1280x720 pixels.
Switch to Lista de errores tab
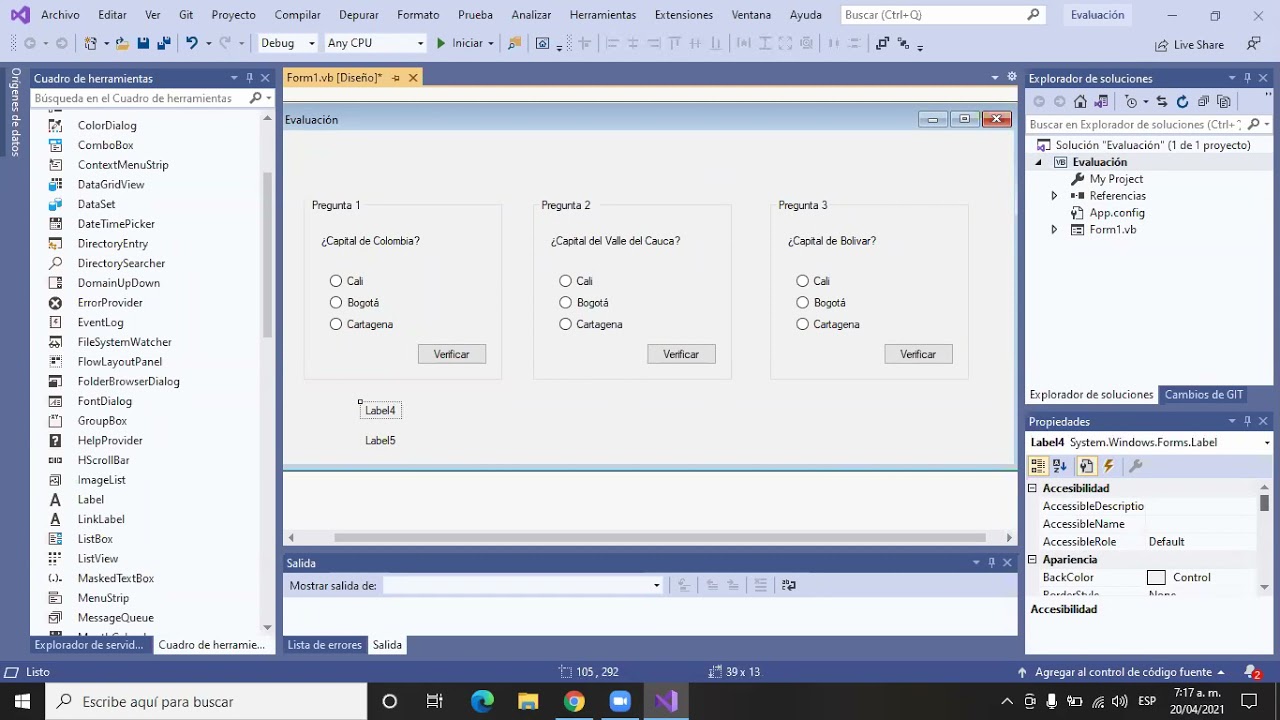[325, 645]
